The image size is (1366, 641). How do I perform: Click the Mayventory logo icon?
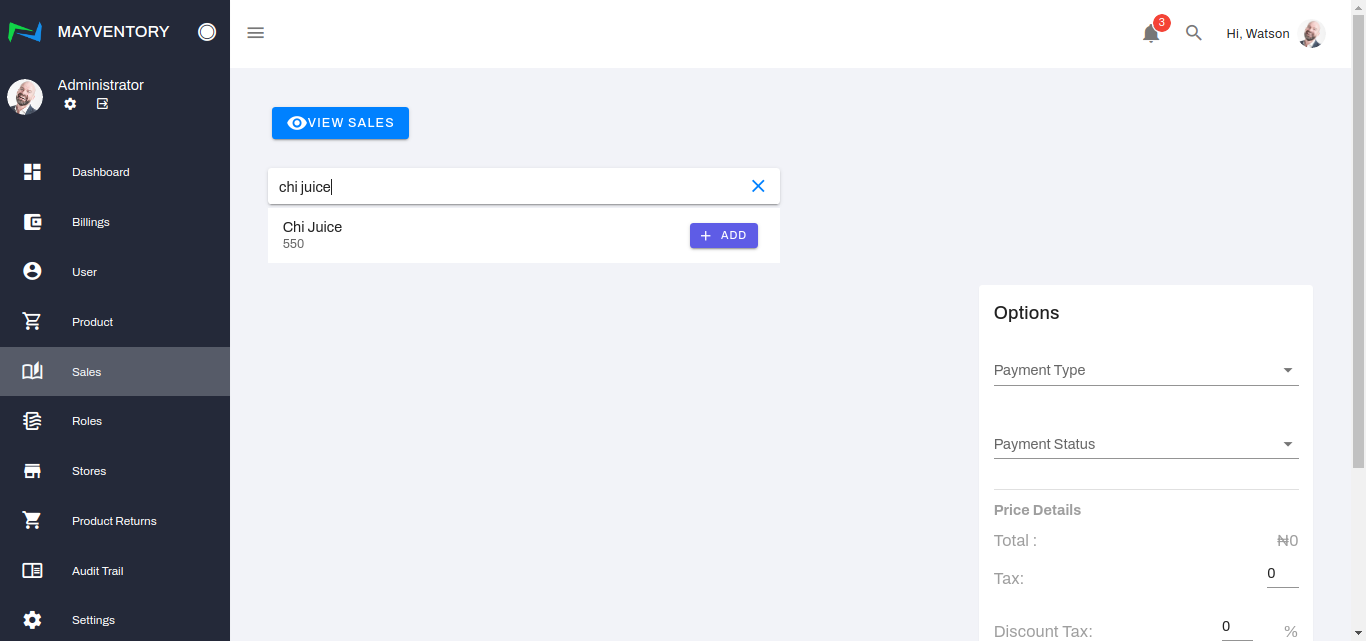coord(25,32)
